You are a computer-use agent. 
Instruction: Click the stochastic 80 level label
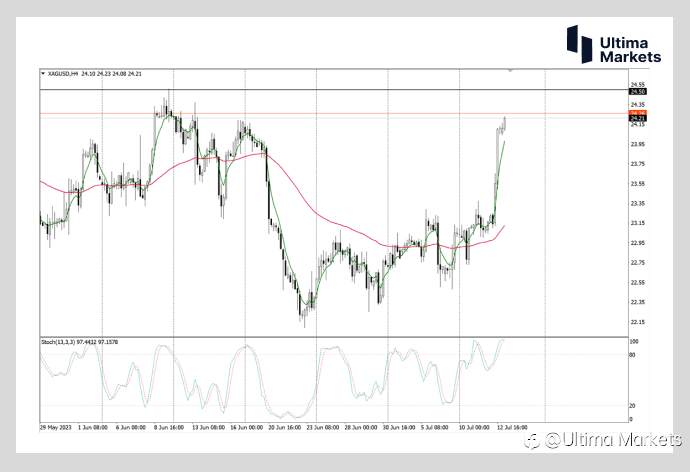tap(632, 355)
